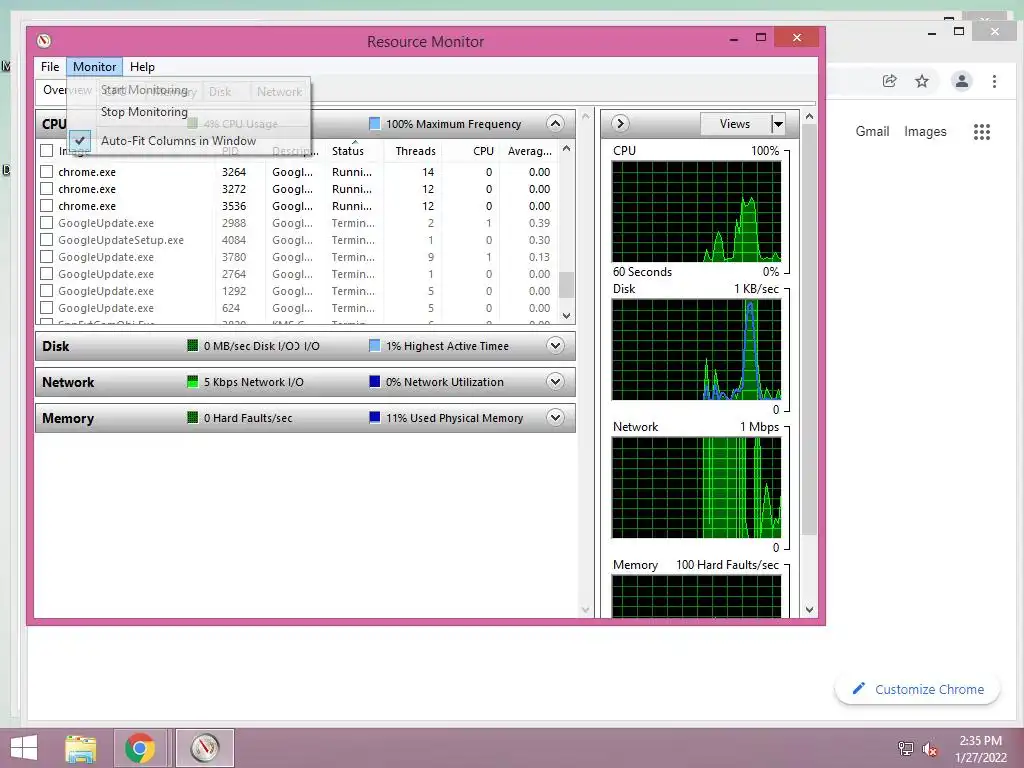The width and height of the screenshot is (1024, 768).
Task: Click the Customize Chrome button
Action: pos(918,689)
